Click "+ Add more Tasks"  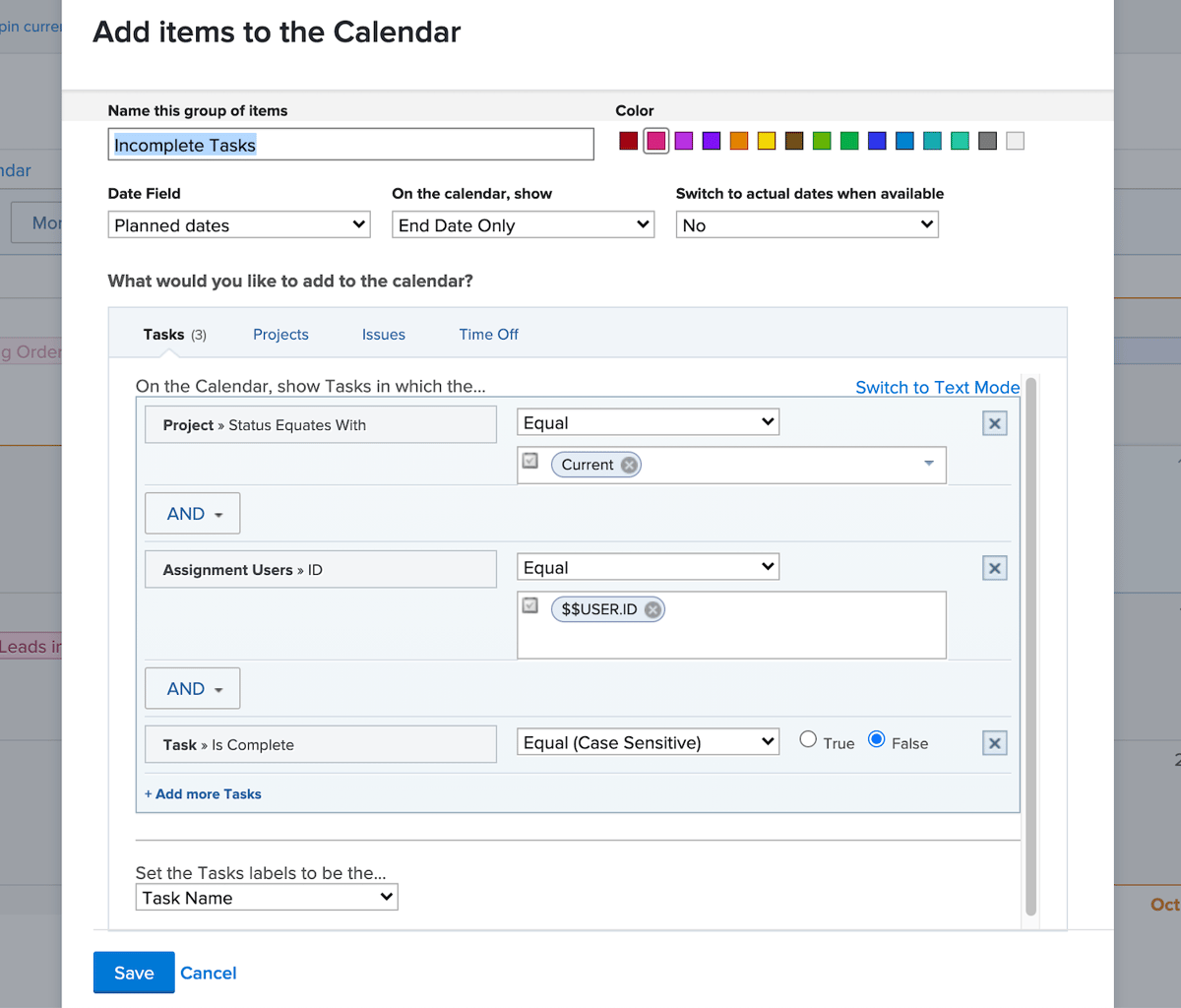coord(203,793)
